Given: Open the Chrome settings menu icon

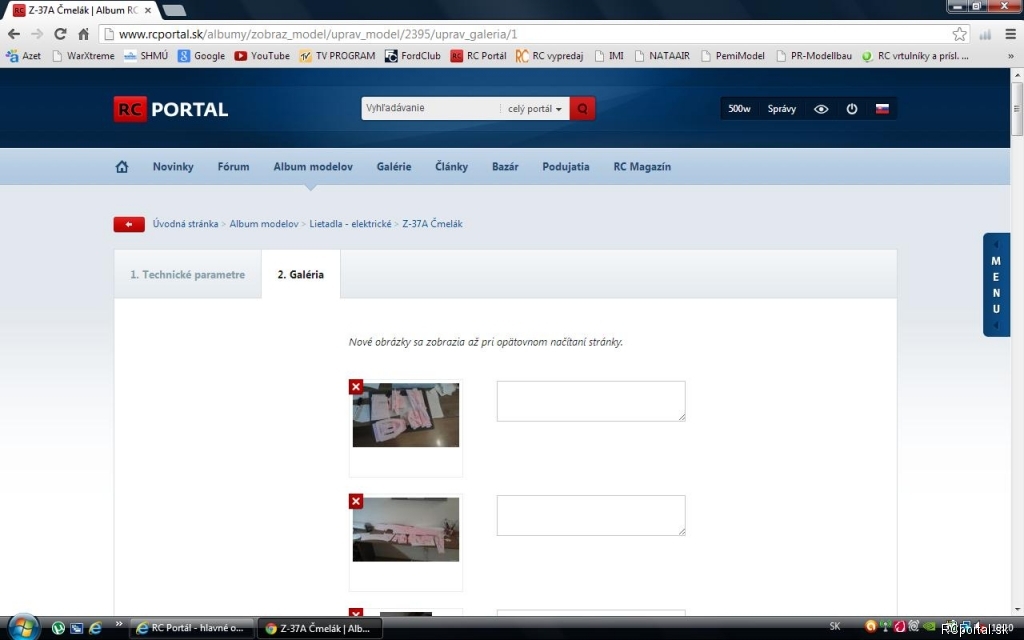Looking at the screenshot, I should (1010, 34).
